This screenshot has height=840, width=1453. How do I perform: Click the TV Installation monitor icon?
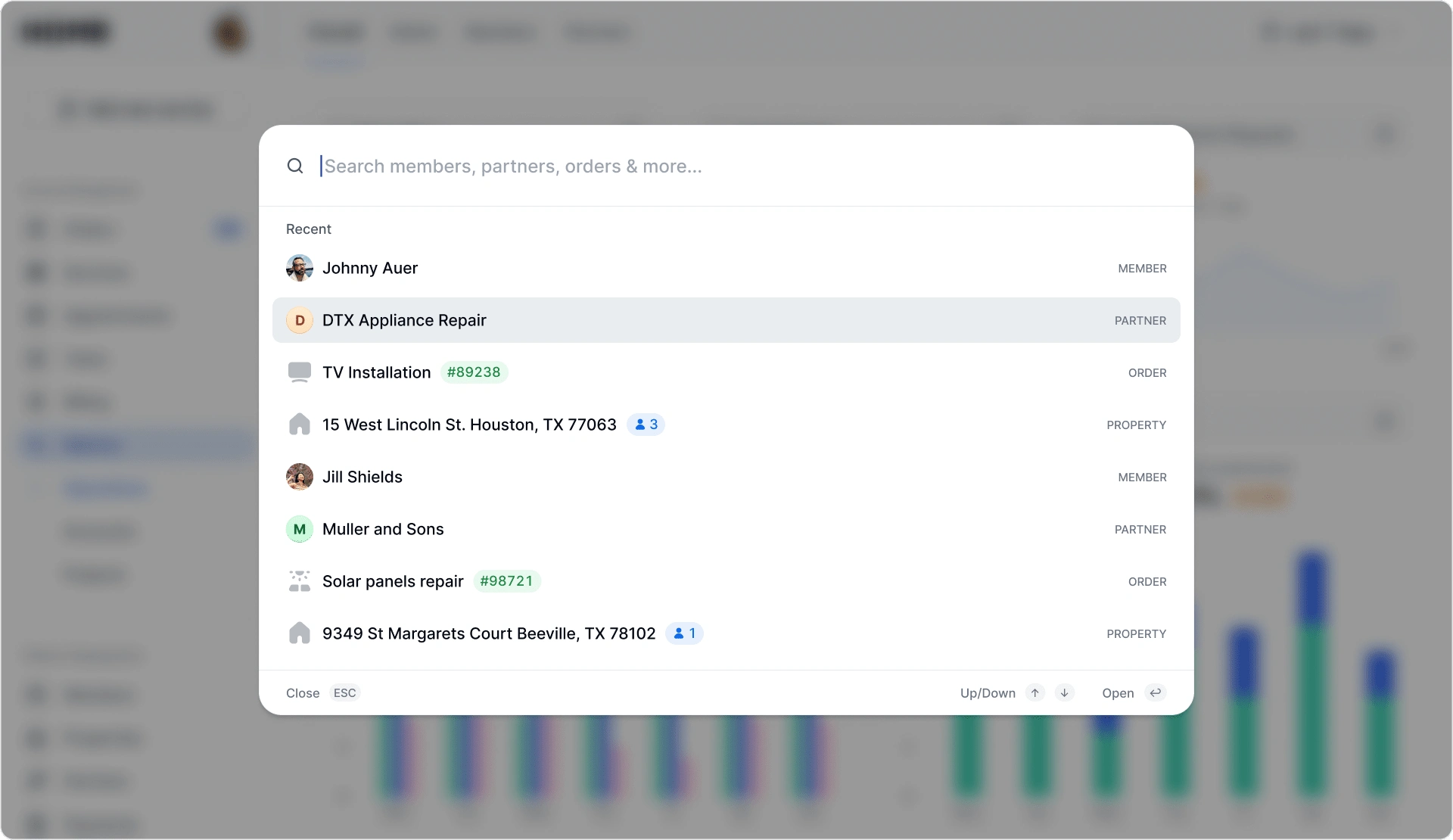coord(300,372)
